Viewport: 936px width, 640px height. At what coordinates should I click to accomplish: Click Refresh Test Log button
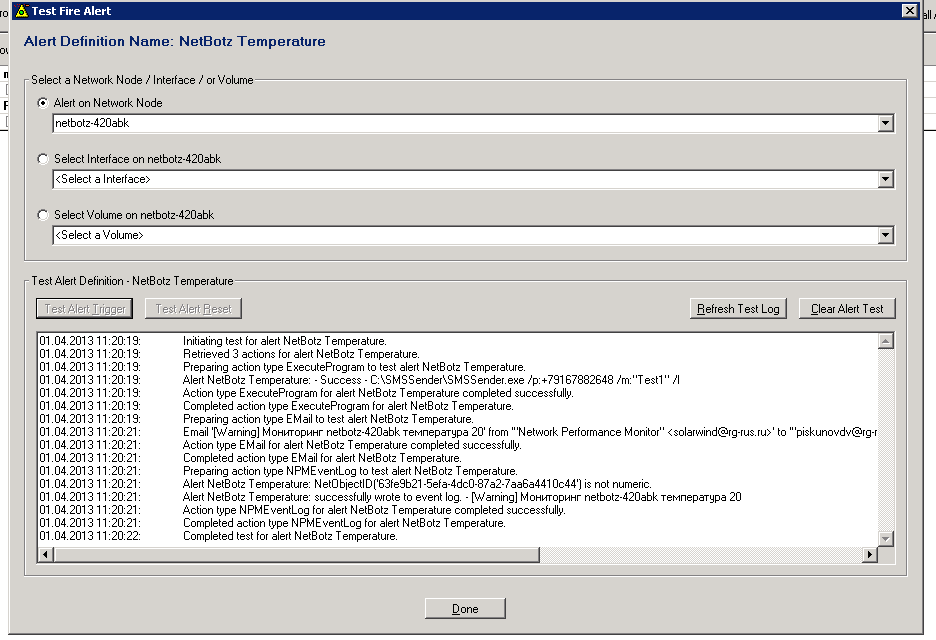[738, 309]
